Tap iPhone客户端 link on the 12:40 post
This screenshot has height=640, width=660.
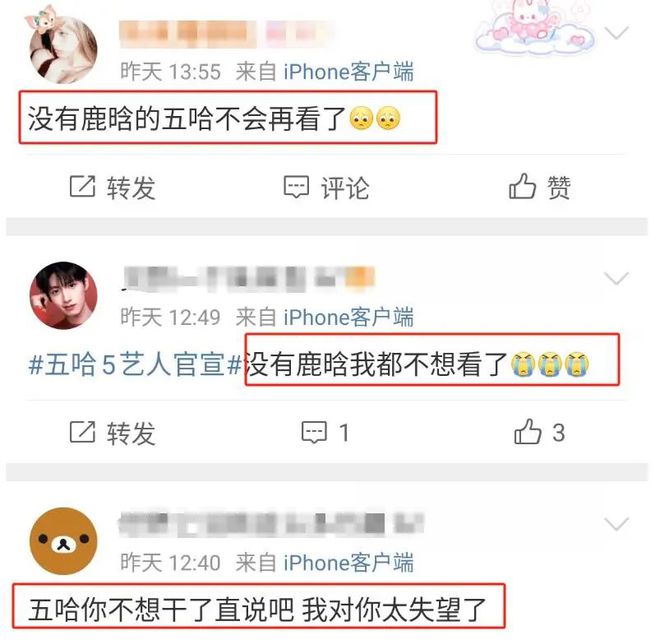pyautogui.click(x=349, y=563)
